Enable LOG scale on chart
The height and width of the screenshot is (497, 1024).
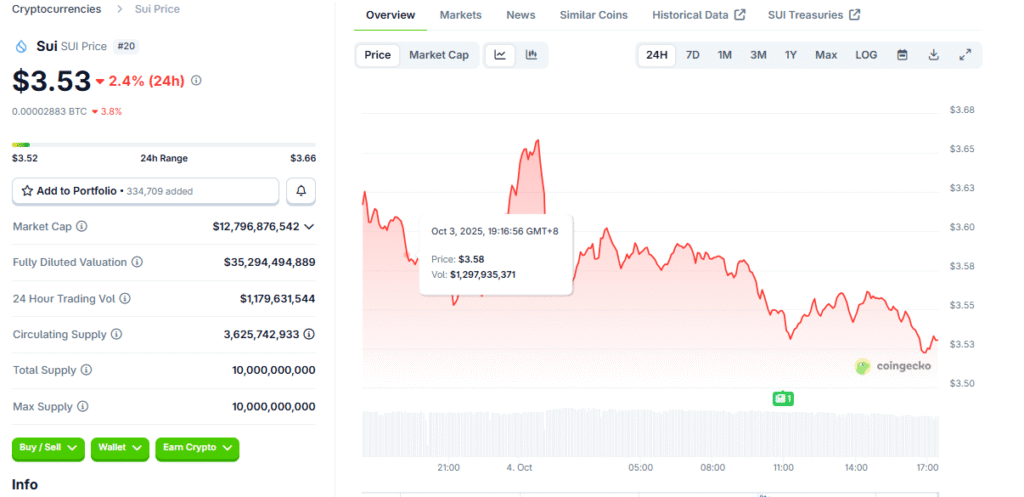(x=866, y=55)
